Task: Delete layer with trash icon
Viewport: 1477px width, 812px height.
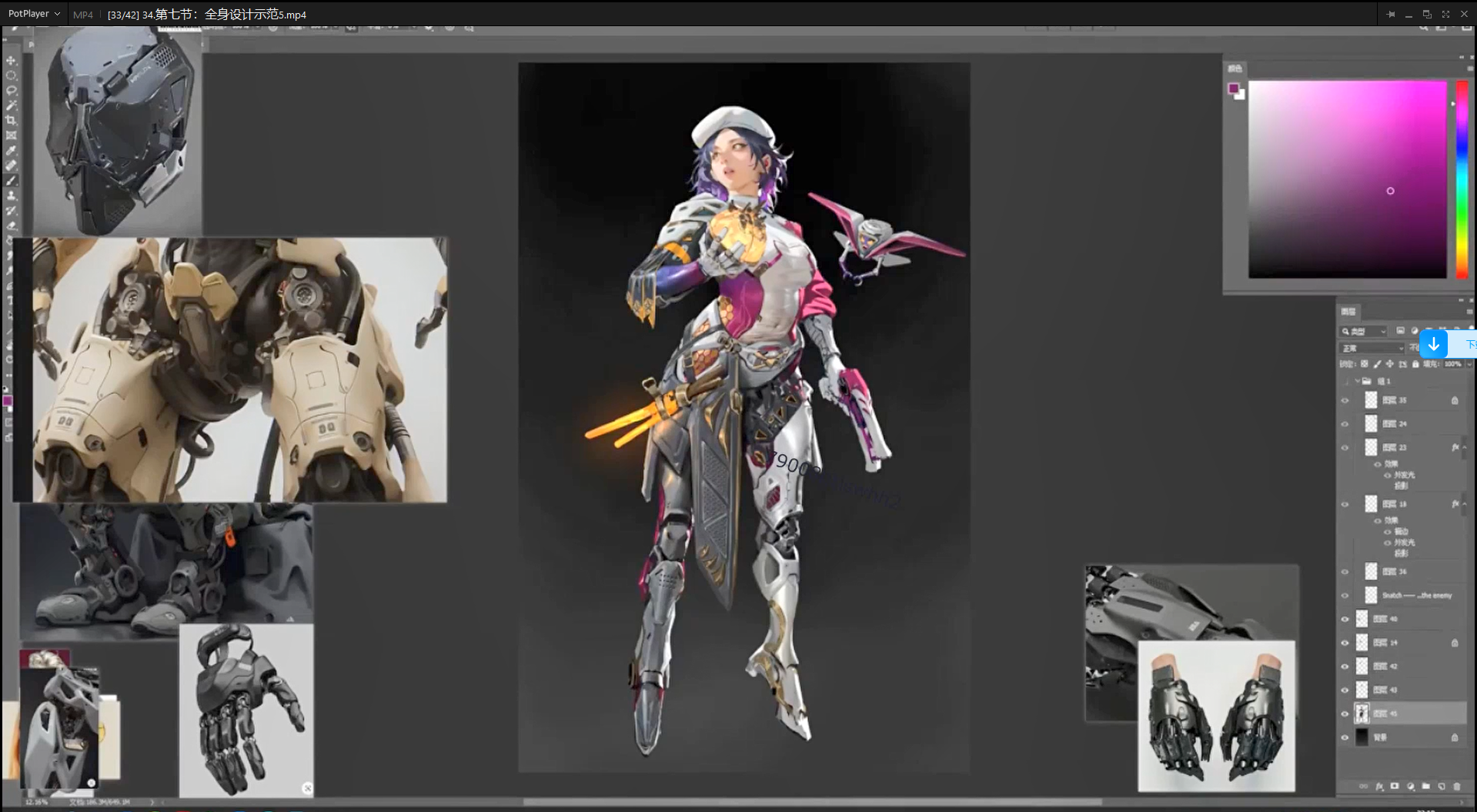Action: coord(1456,786)
